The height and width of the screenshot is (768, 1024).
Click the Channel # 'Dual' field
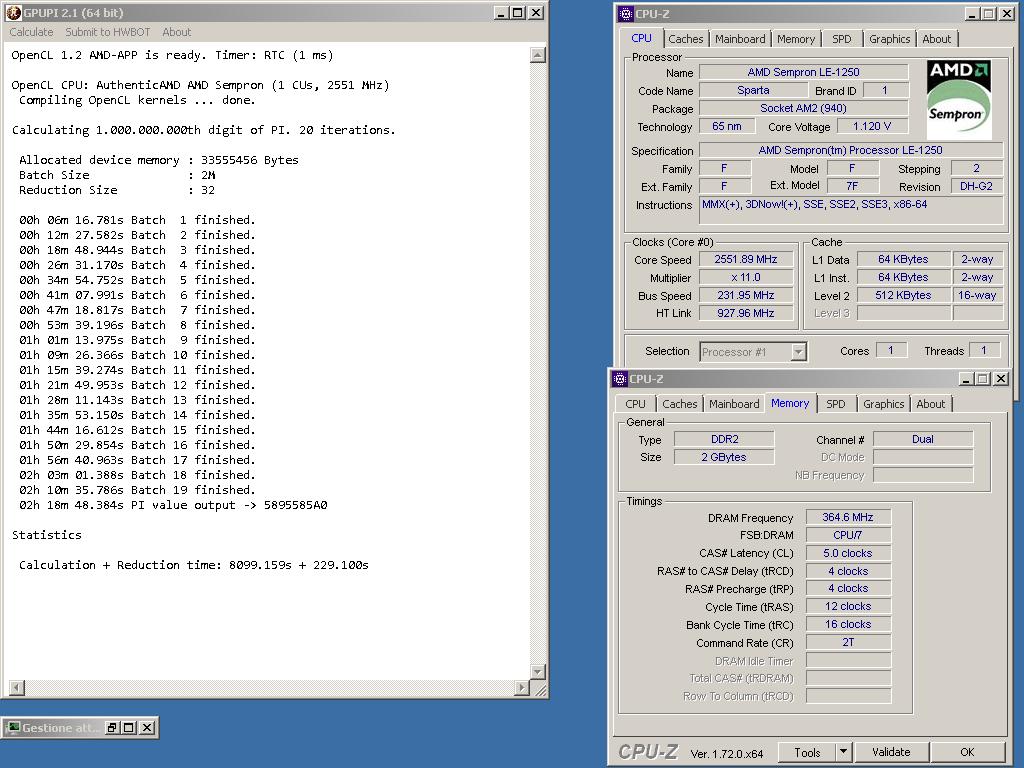(923, 439)
